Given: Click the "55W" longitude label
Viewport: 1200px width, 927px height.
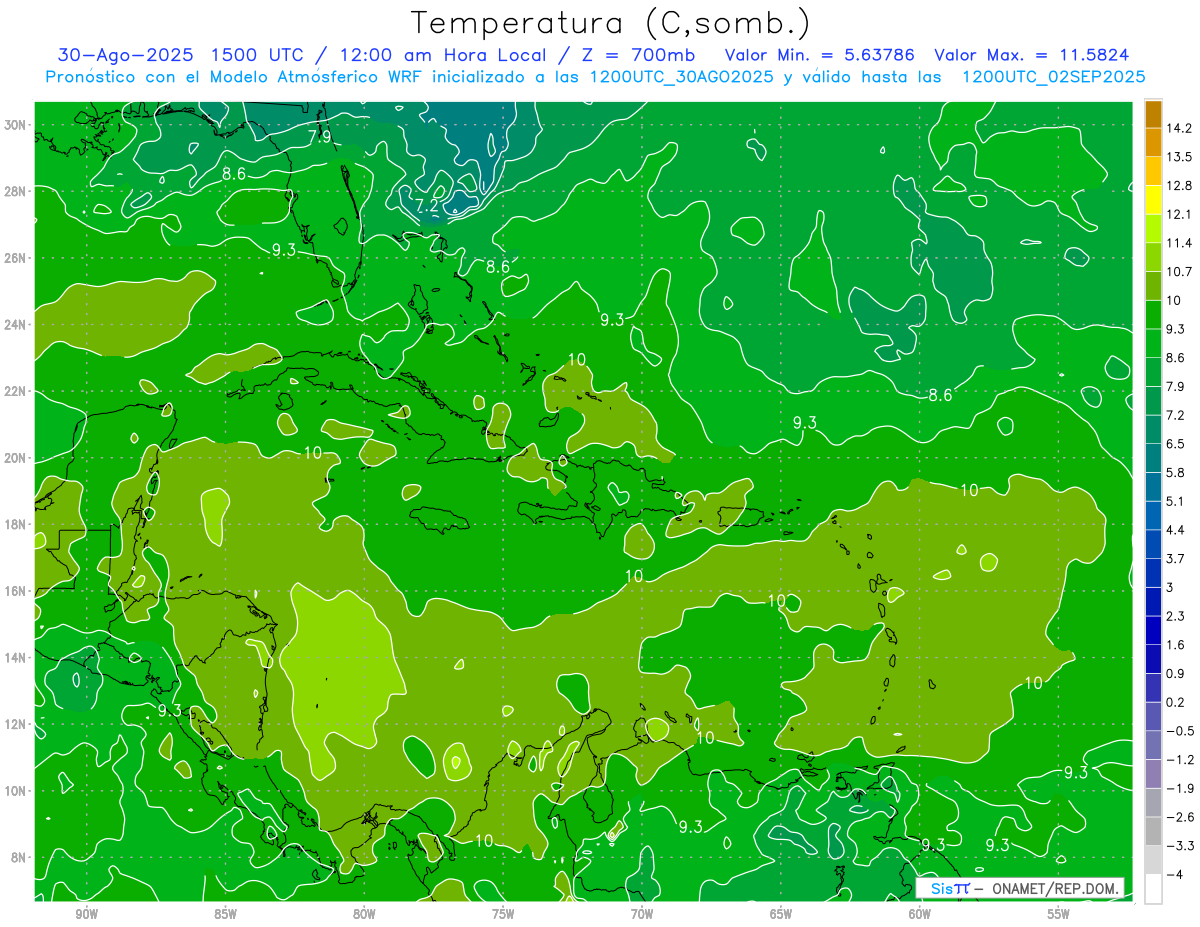Looking at the screenshot, I should tap(1059, 914).
